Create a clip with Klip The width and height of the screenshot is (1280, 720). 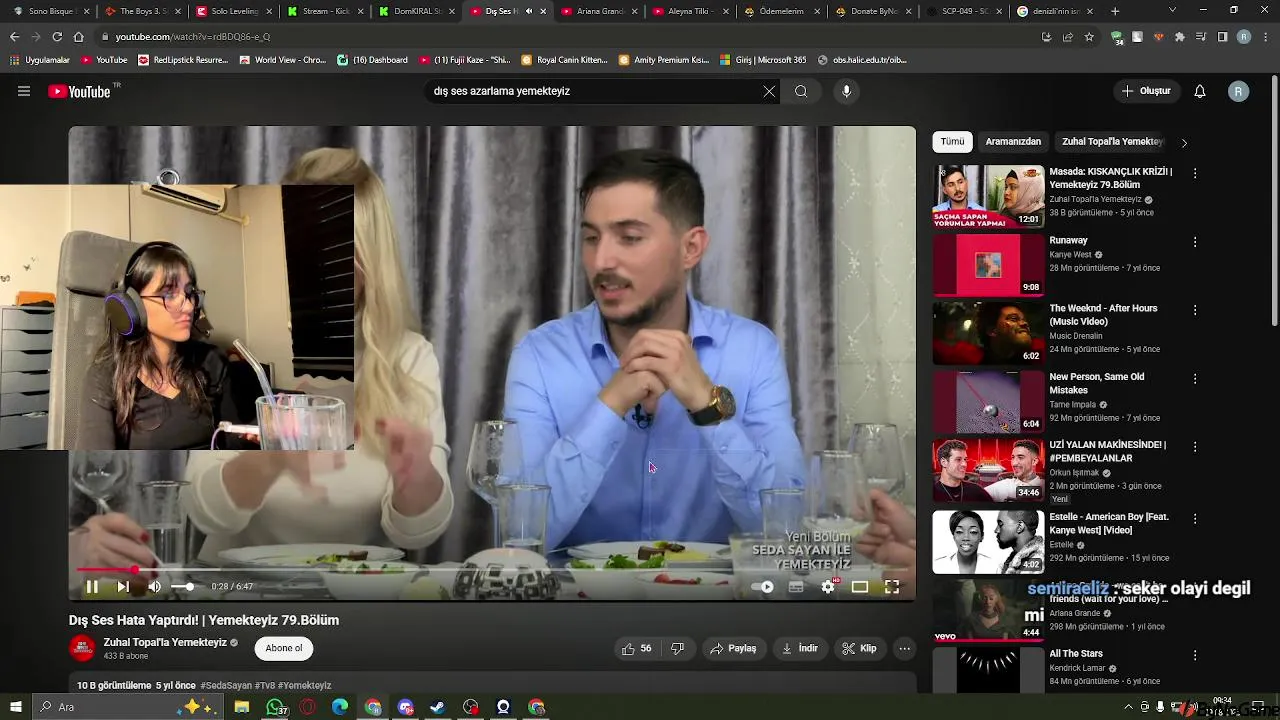(x=859, y=648)
